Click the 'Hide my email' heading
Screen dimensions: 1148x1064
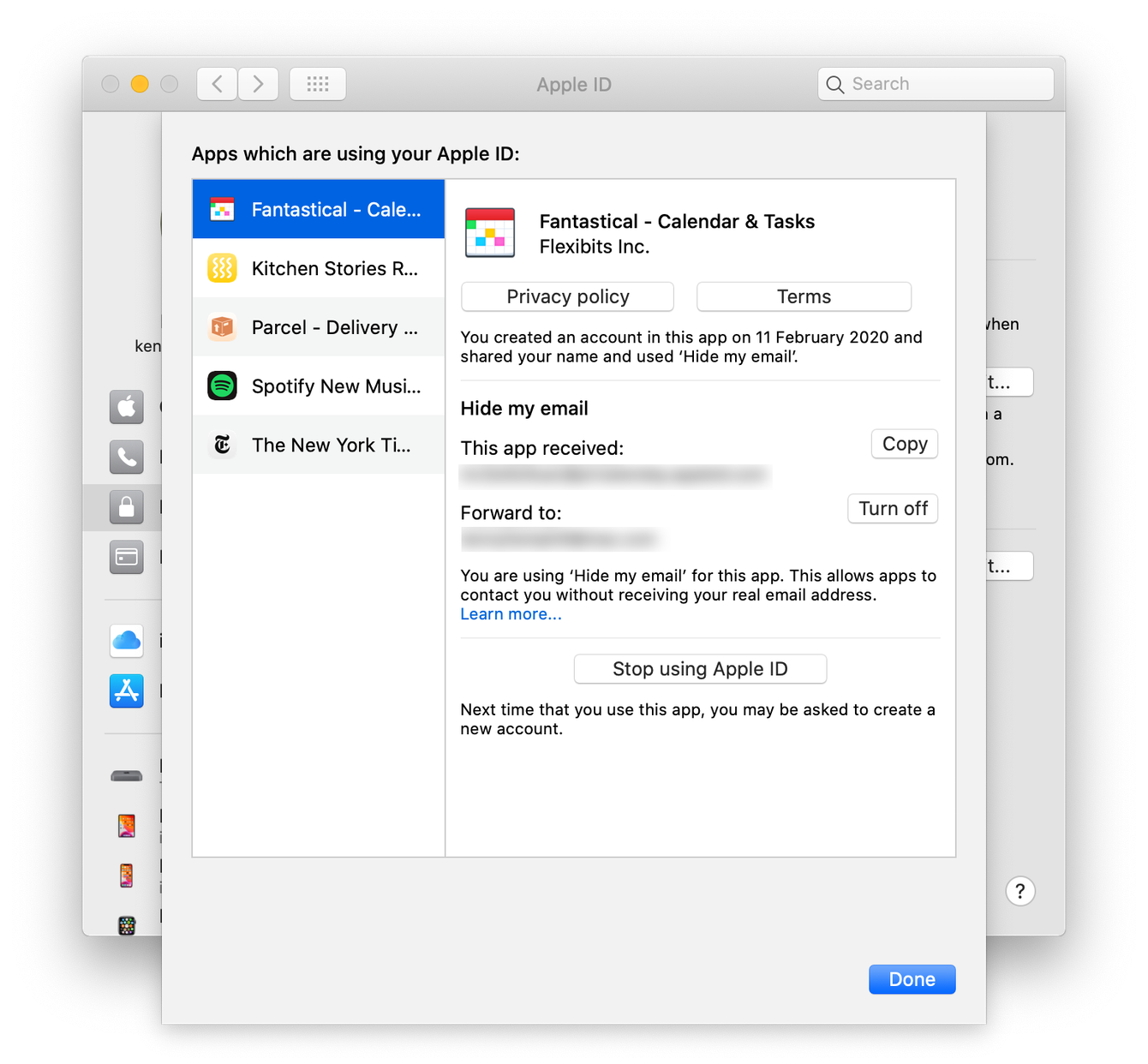524,409
